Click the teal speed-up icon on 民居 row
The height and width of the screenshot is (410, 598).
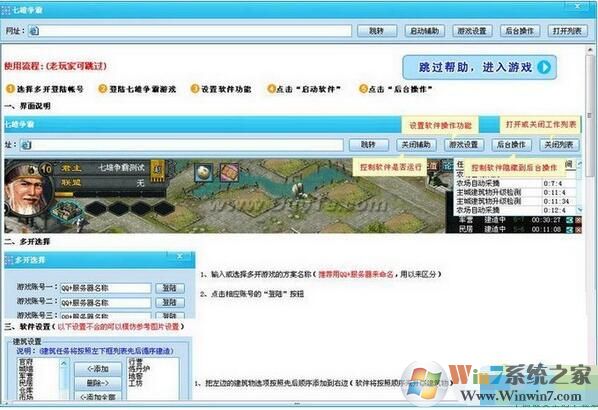point(569,229)
